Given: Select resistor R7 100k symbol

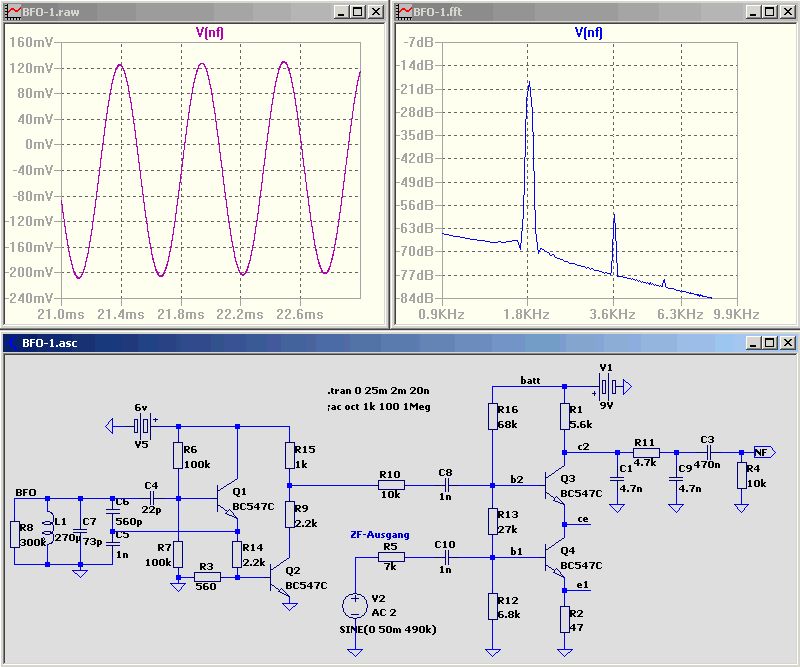Looking at the screenshot, I should point(178,554).
